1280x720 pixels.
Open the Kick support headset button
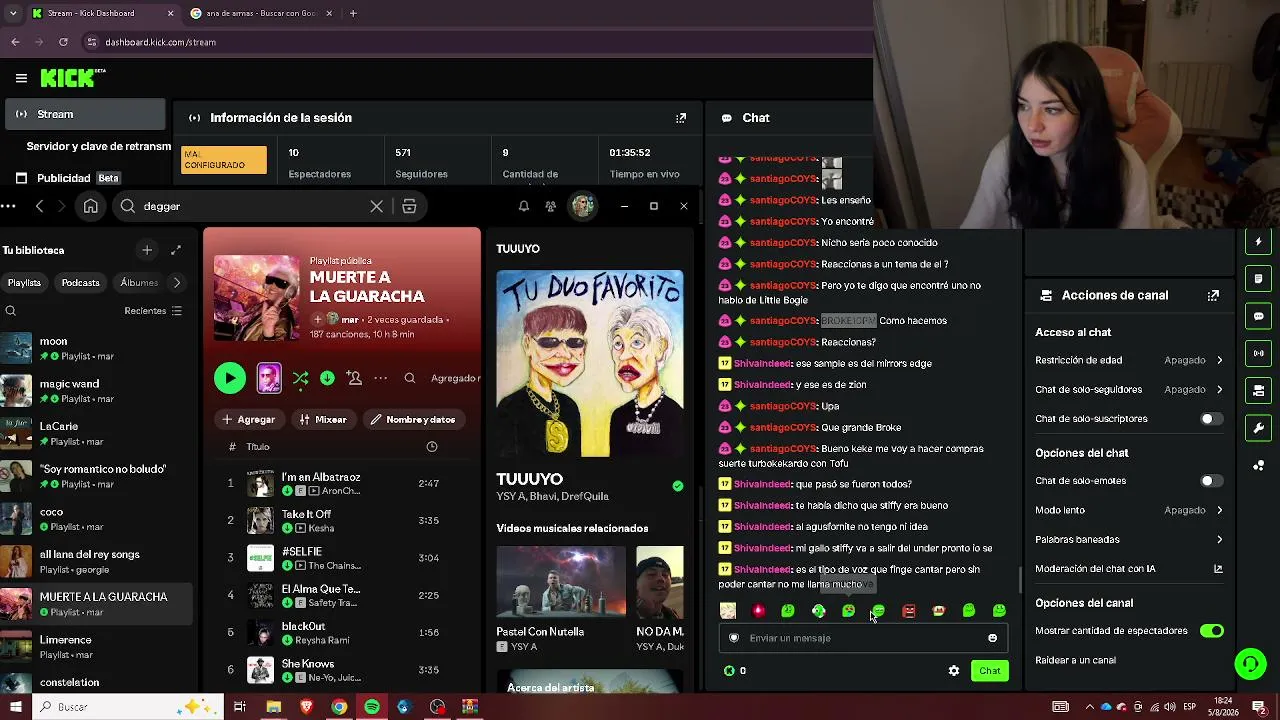tap(1250, 663)
